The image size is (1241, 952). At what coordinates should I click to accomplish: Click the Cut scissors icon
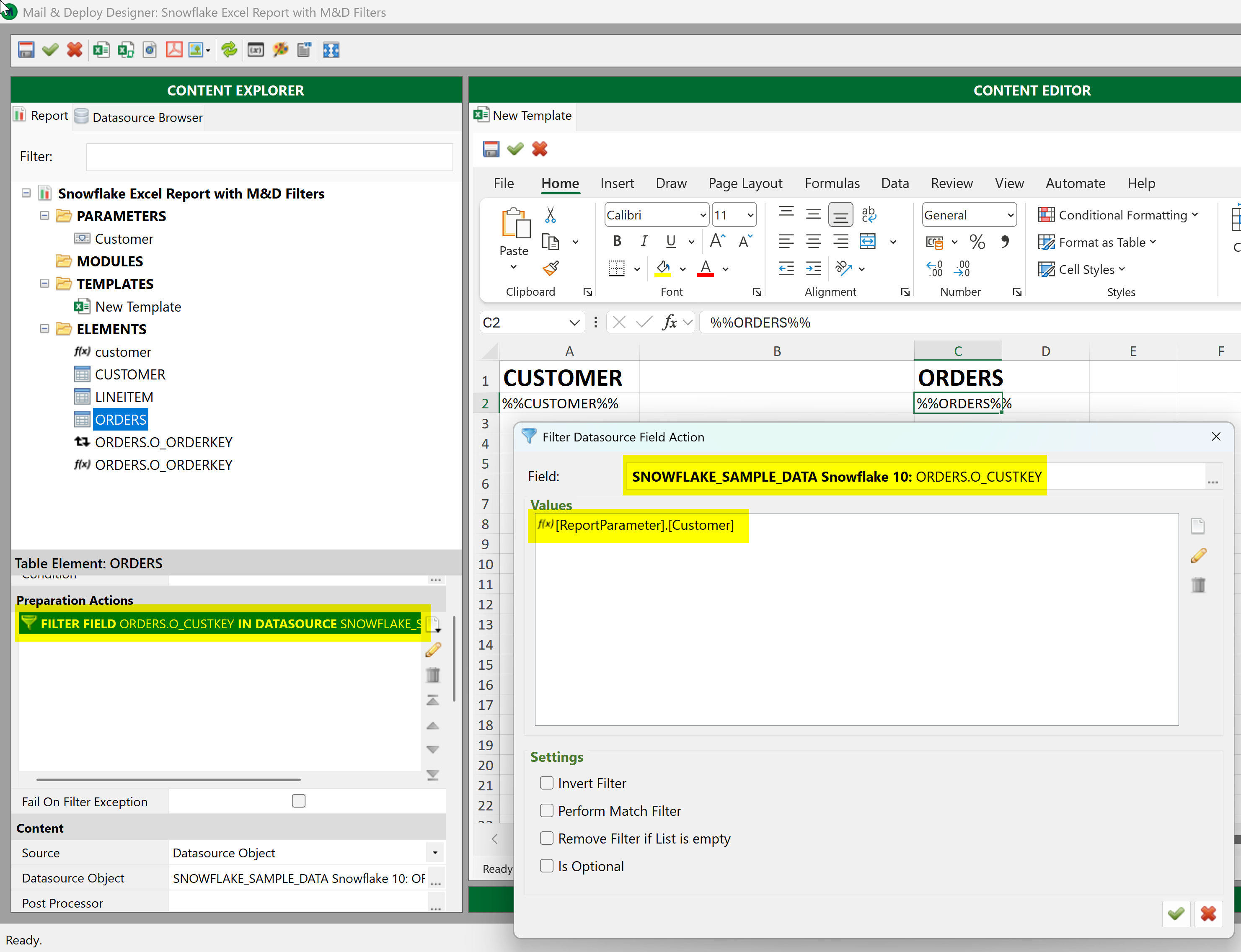coord(550,215)
